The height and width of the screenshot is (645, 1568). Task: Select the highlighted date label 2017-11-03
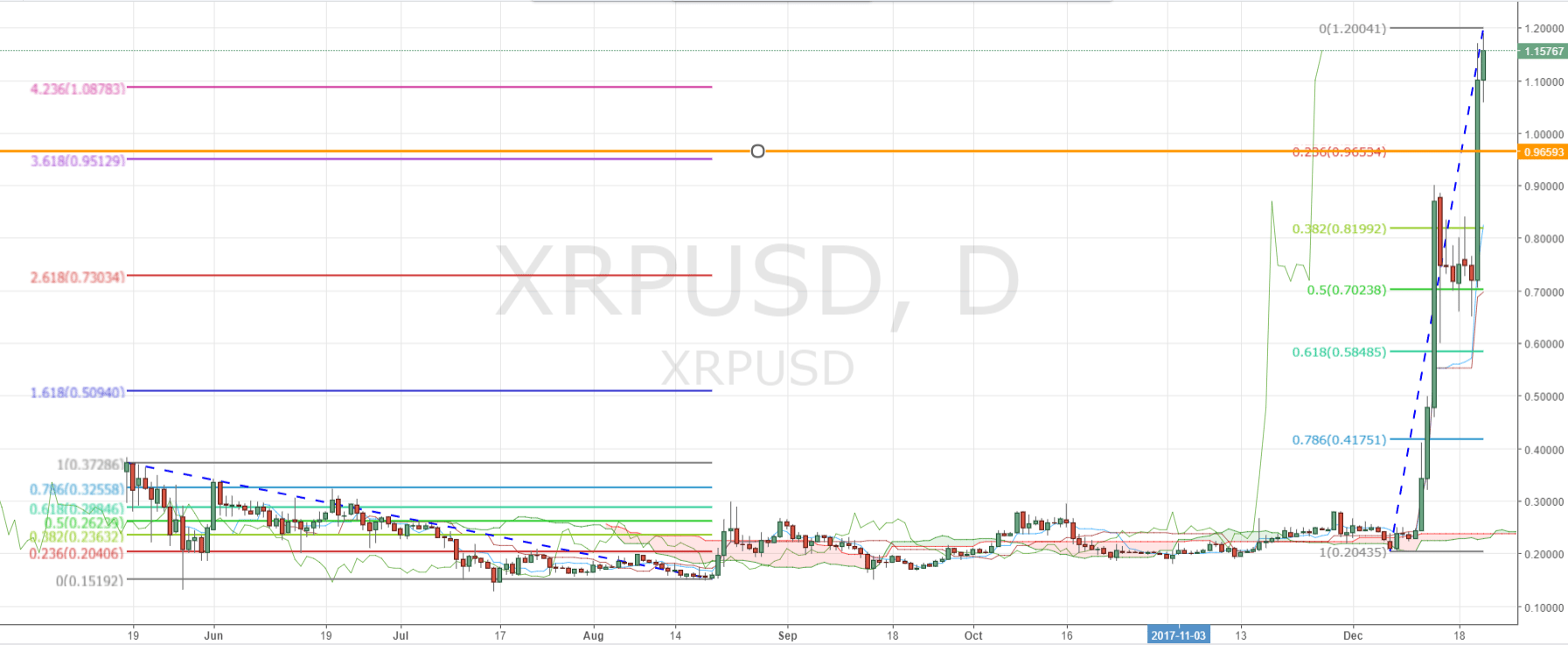point(1178,635)
